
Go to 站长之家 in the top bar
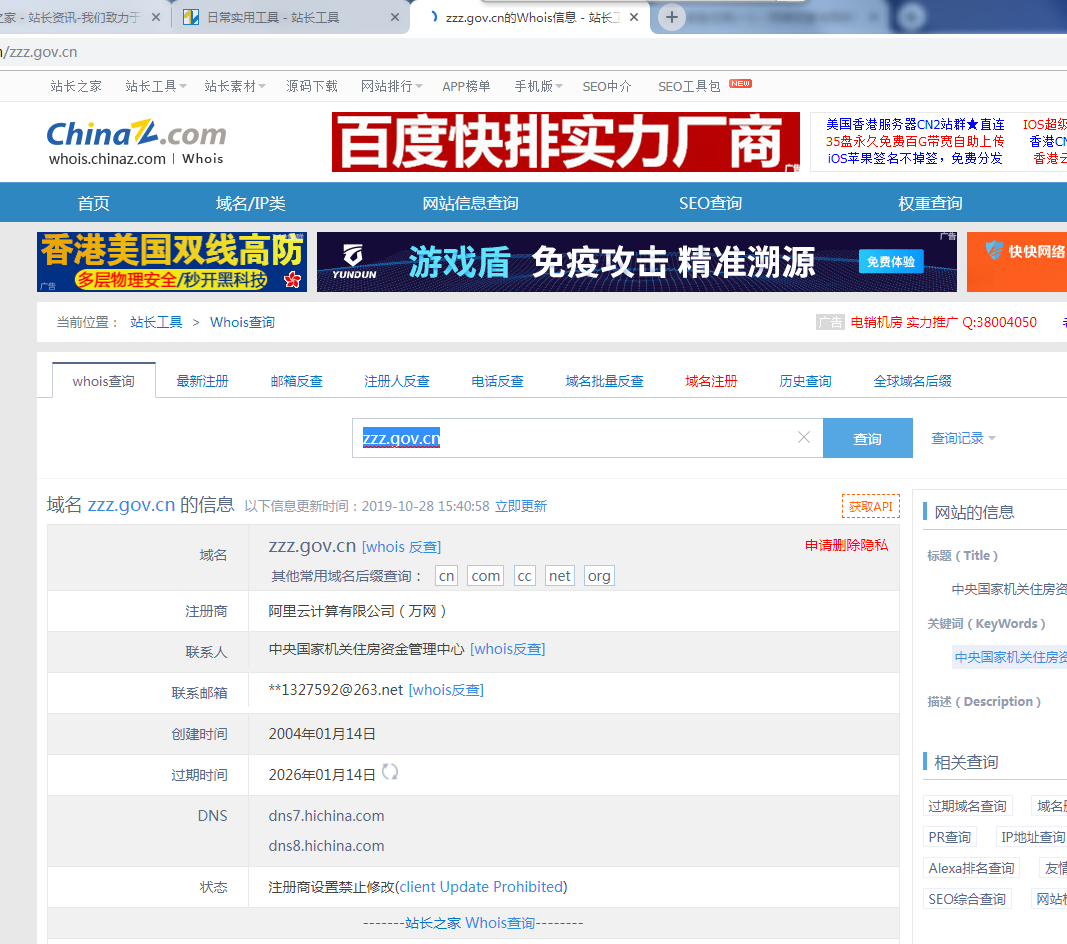point(76,86)
